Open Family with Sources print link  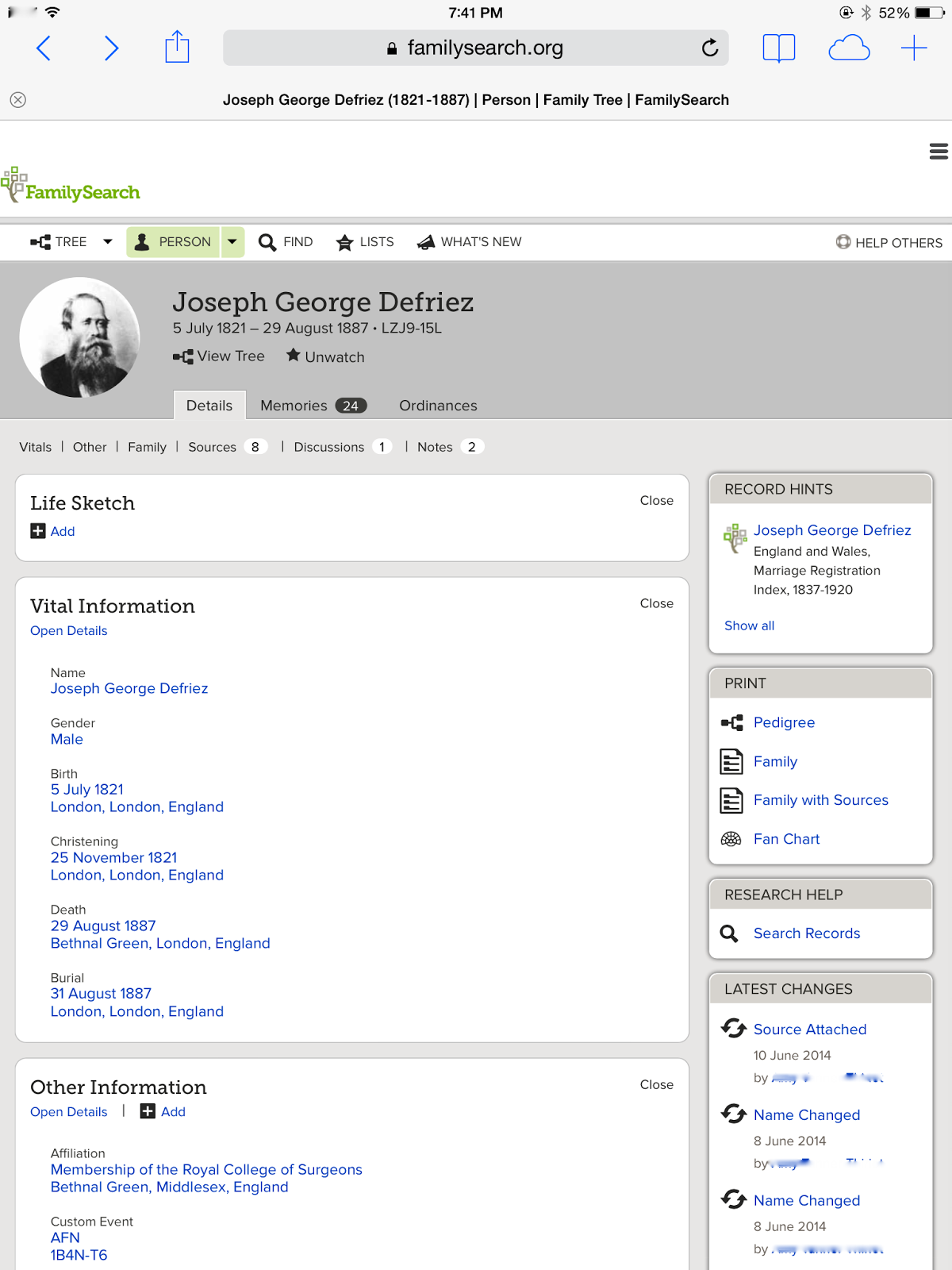tap(820, 800)
